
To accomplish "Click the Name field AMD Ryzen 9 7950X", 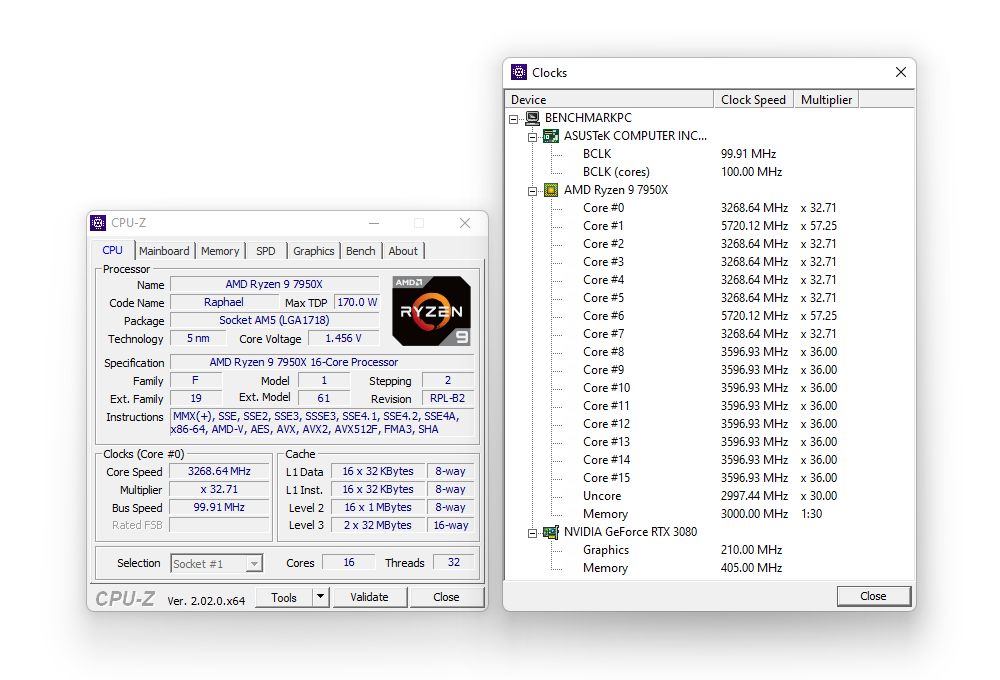I will click(274, 285).
